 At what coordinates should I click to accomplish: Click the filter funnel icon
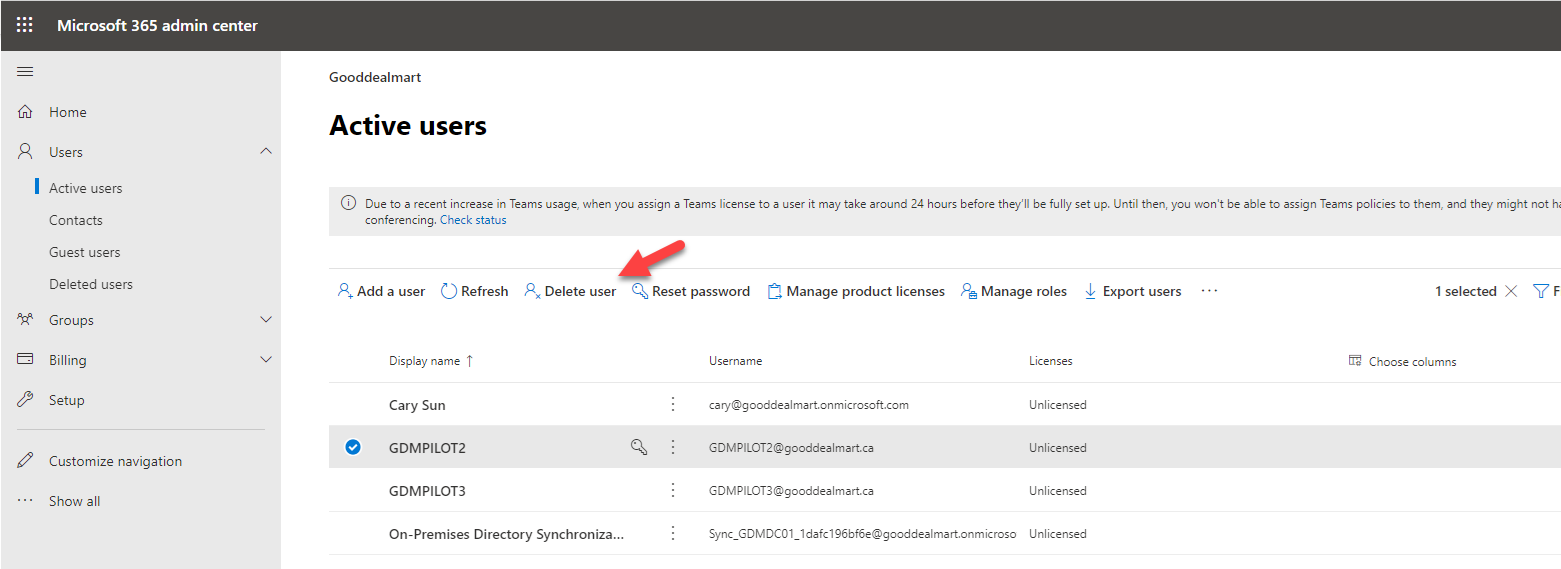[x=1541, y=291]
